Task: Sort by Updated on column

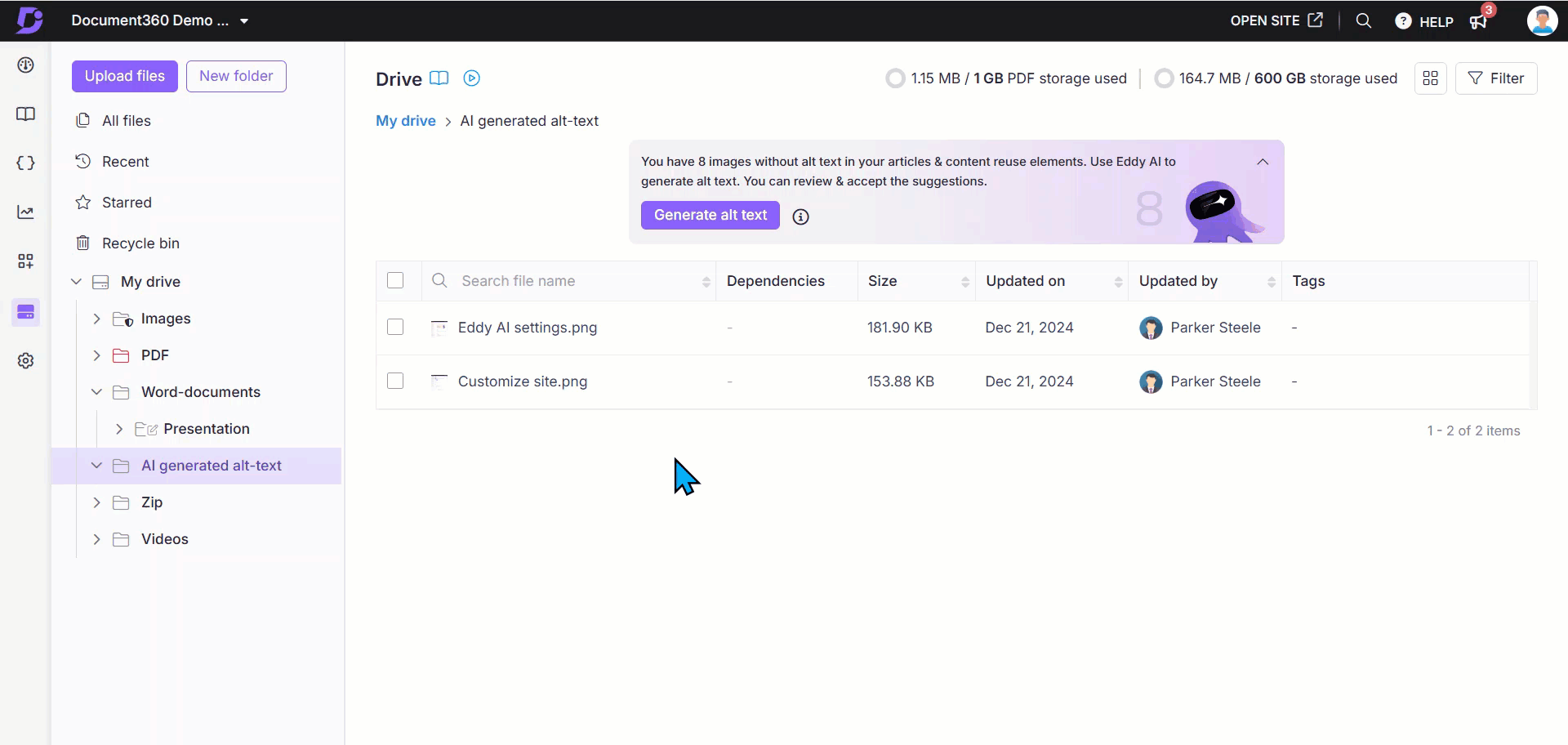Action: pyautogui.click(x=1118, y=281)
